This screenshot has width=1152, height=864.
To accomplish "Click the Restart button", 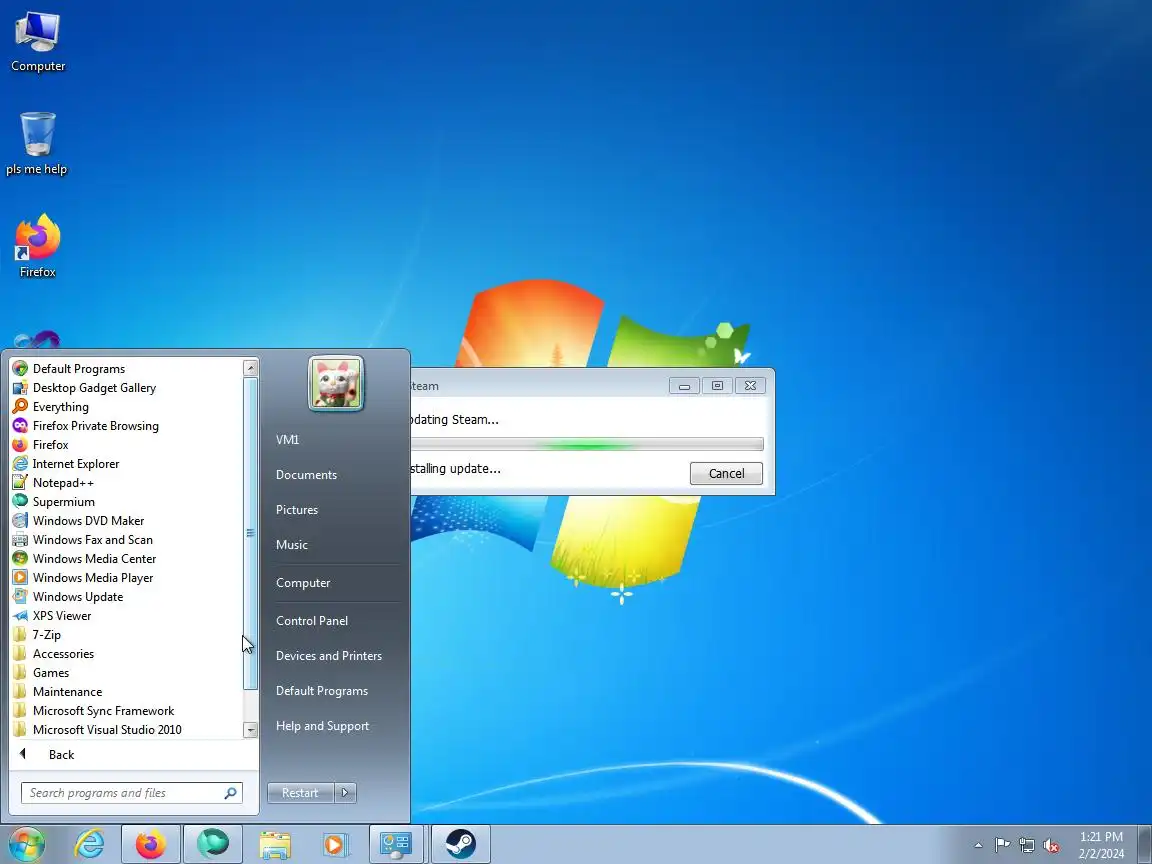I will pos(300,793).
